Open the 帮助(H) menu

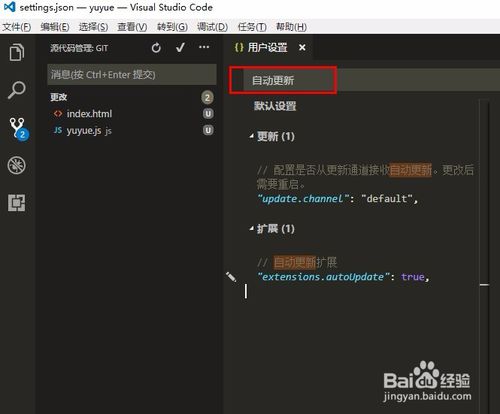point(291,27)
